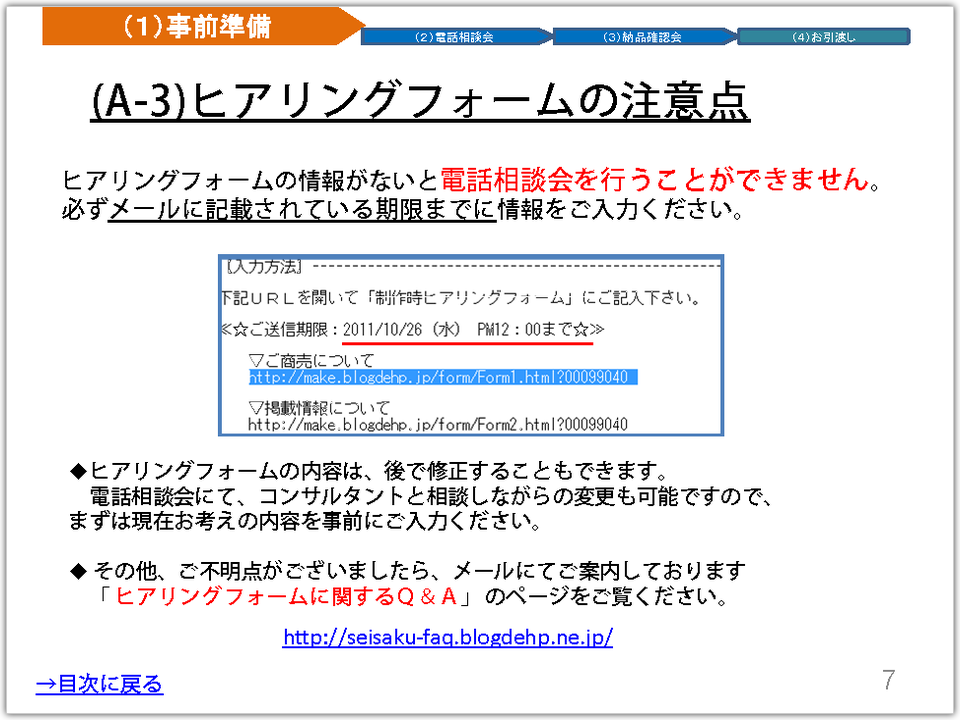Image resolution: width=960 pixels, height=720 pixels.
Task: Click the page number 7
Action: (888, 680)
